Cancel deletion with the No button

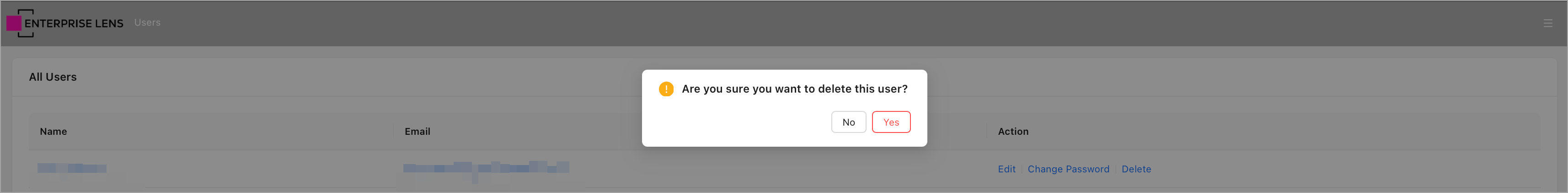click(848, 122)
